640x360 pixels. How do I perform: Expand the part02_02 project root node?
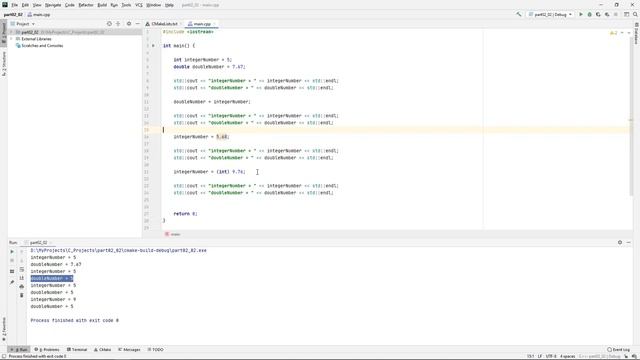pos(12,32)
